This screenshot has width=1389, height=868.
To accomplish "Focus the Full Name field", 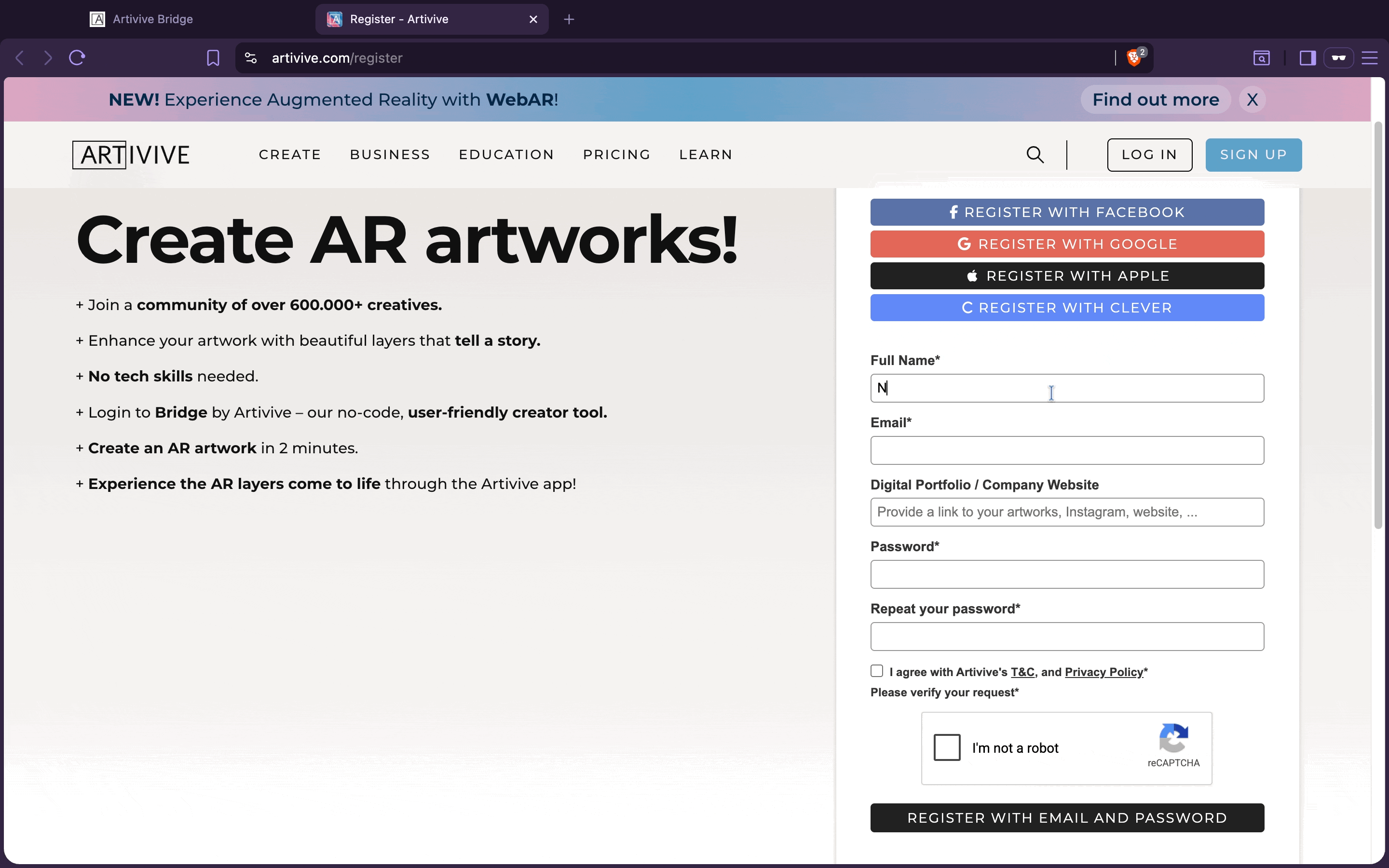I will (x=1067, y=388).
